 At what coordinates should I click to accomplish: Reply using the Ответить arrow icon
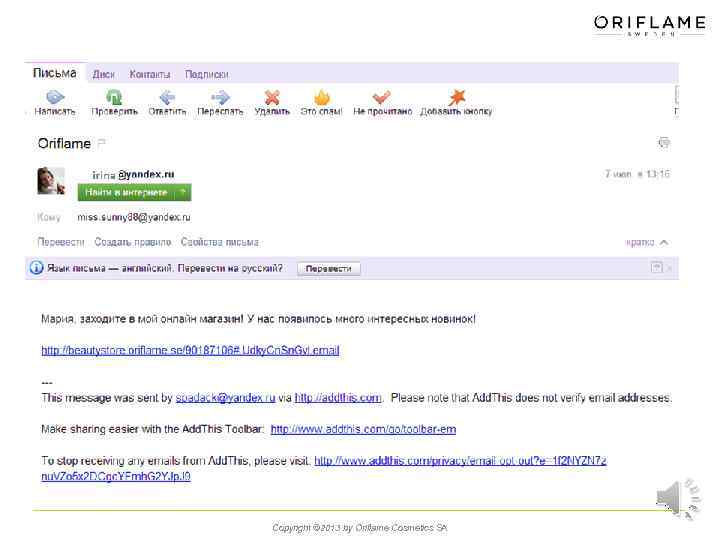167,97
